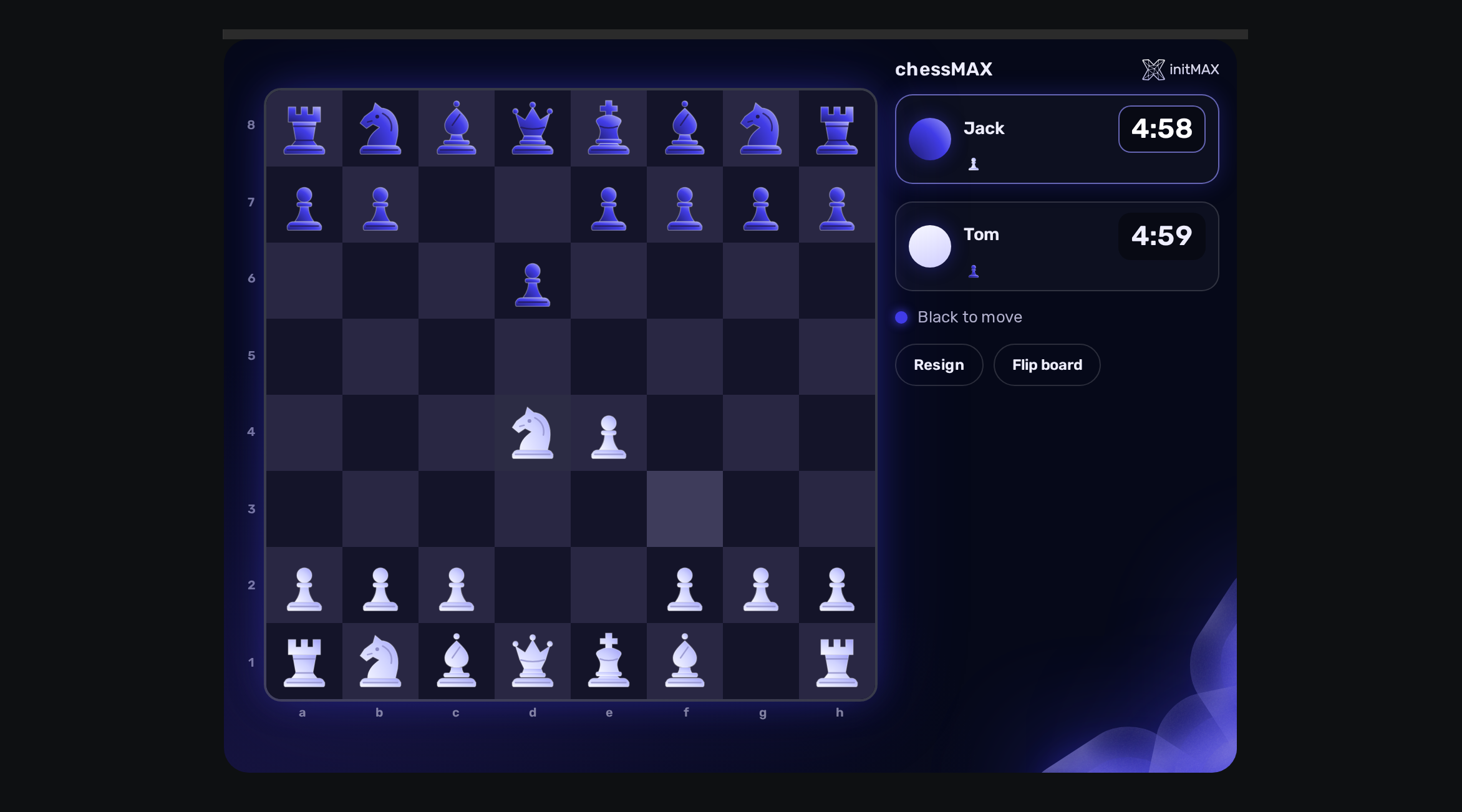Click the white bishop on c1
This screenshot has height=812, width=1462.
(457, 660)
